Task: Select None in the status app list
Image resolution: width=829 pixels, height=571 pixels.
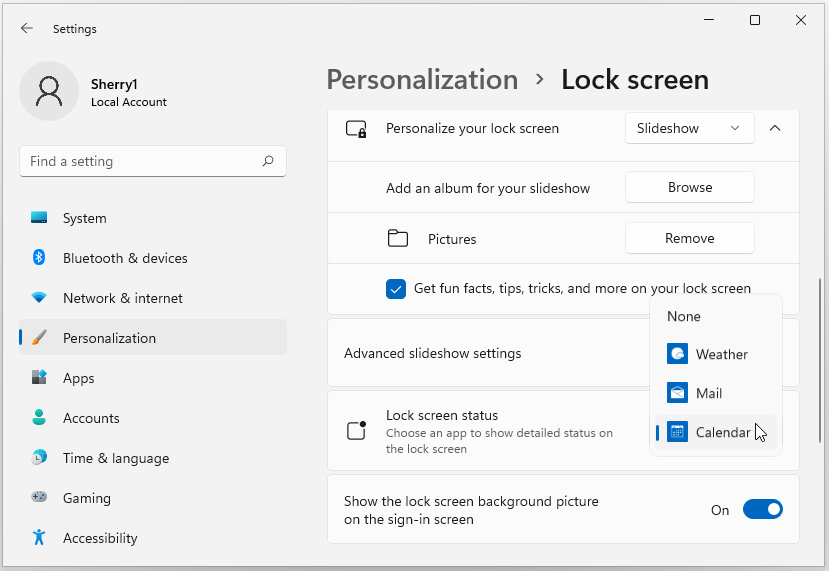Action: 684,316
